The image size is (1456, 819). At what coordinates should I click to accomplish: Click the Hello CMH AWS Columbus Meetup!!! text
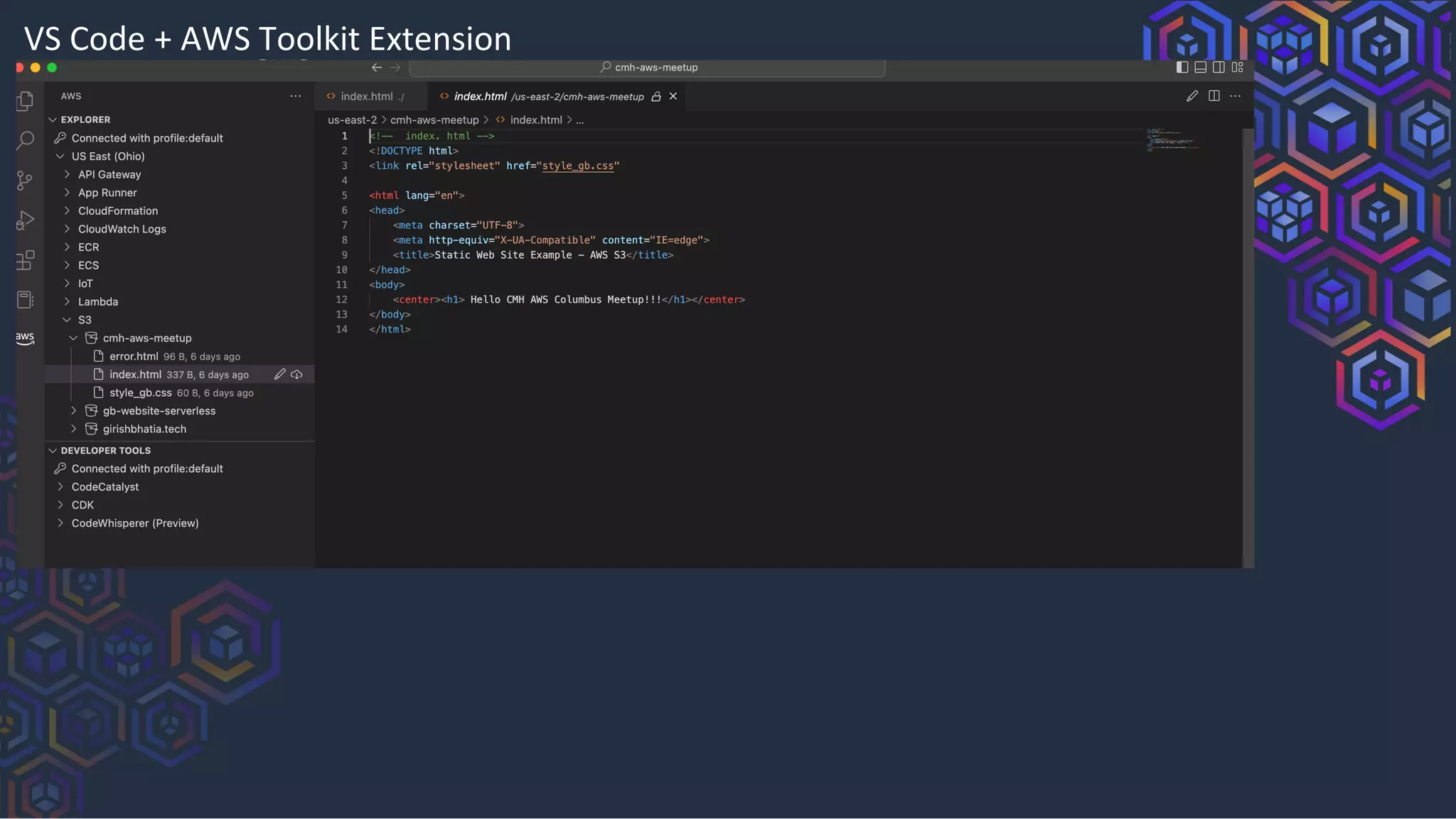tap(566, 299)
